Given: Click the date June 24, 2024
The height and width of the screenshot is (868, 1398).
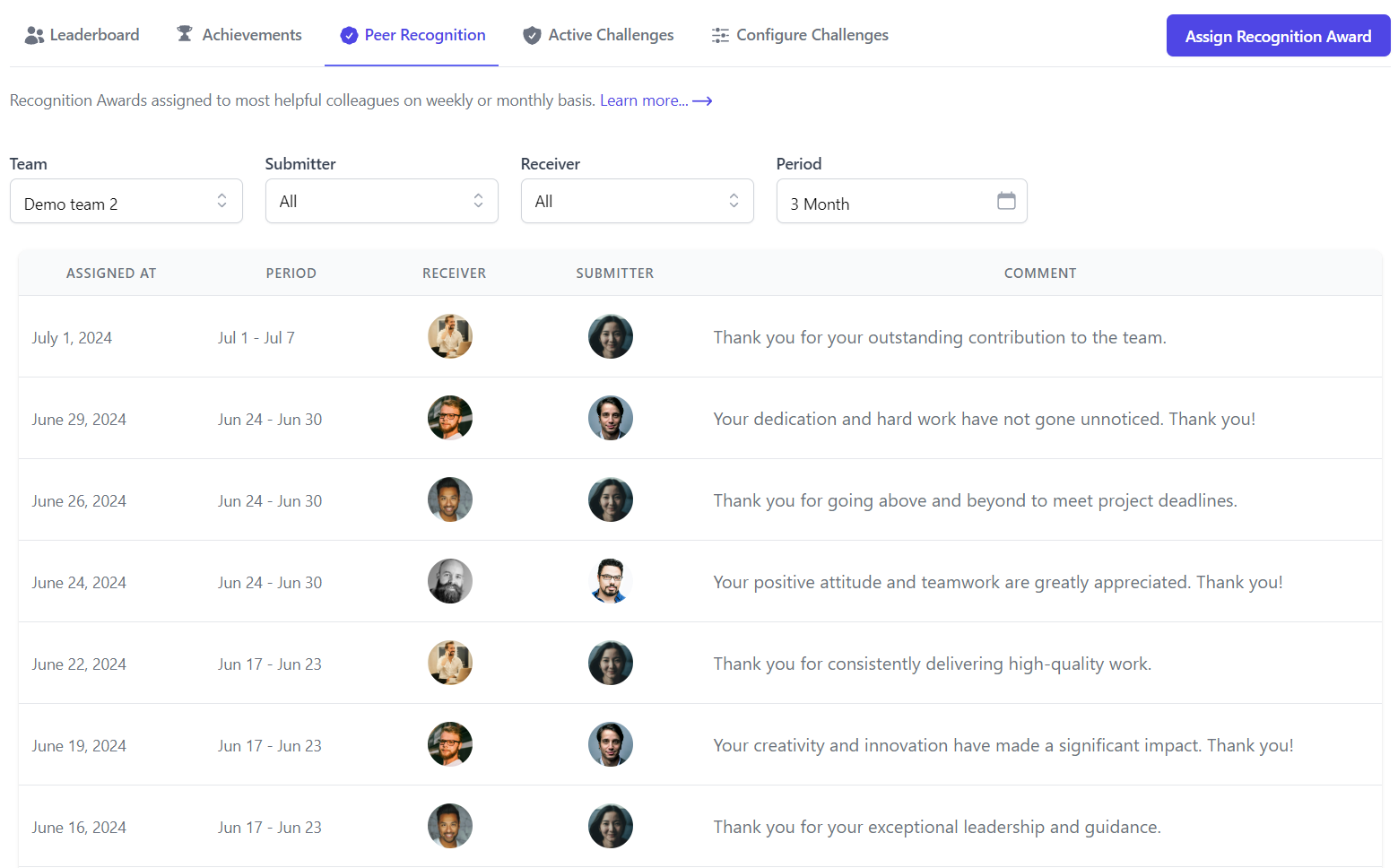Looking at the screenshot, I should pyautogui.click(x=79, y=583).
